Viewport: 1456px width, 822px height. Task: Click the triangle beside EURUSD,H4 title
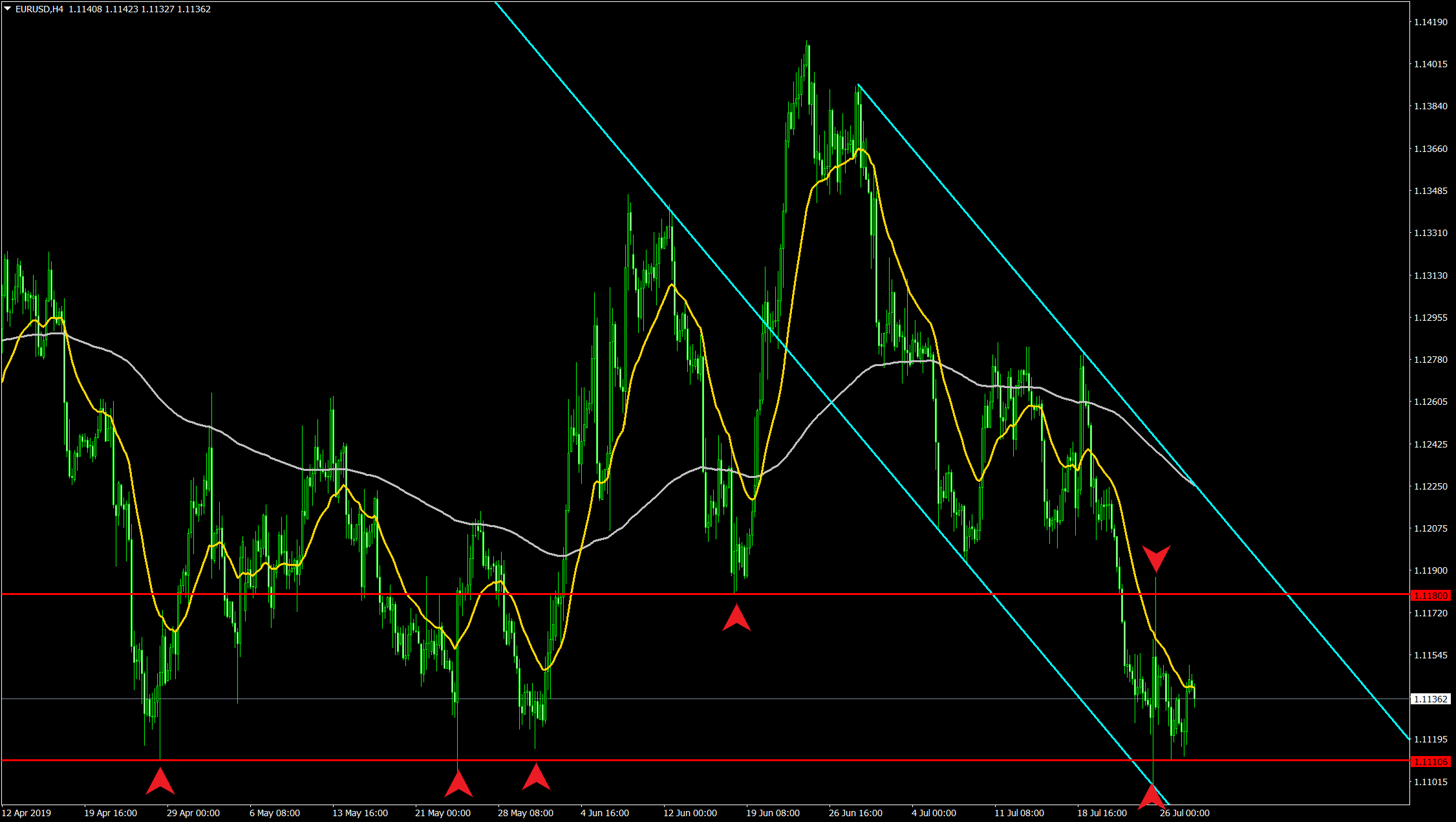click(8, 9)
